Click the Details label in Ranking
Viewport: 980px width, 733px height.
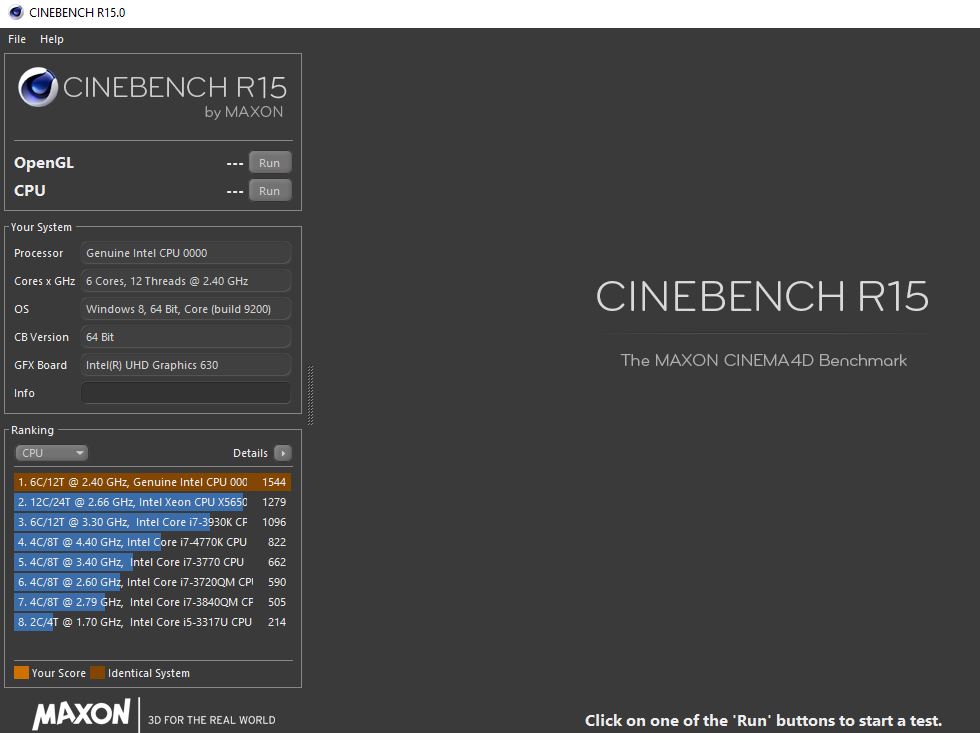[250, 453]
